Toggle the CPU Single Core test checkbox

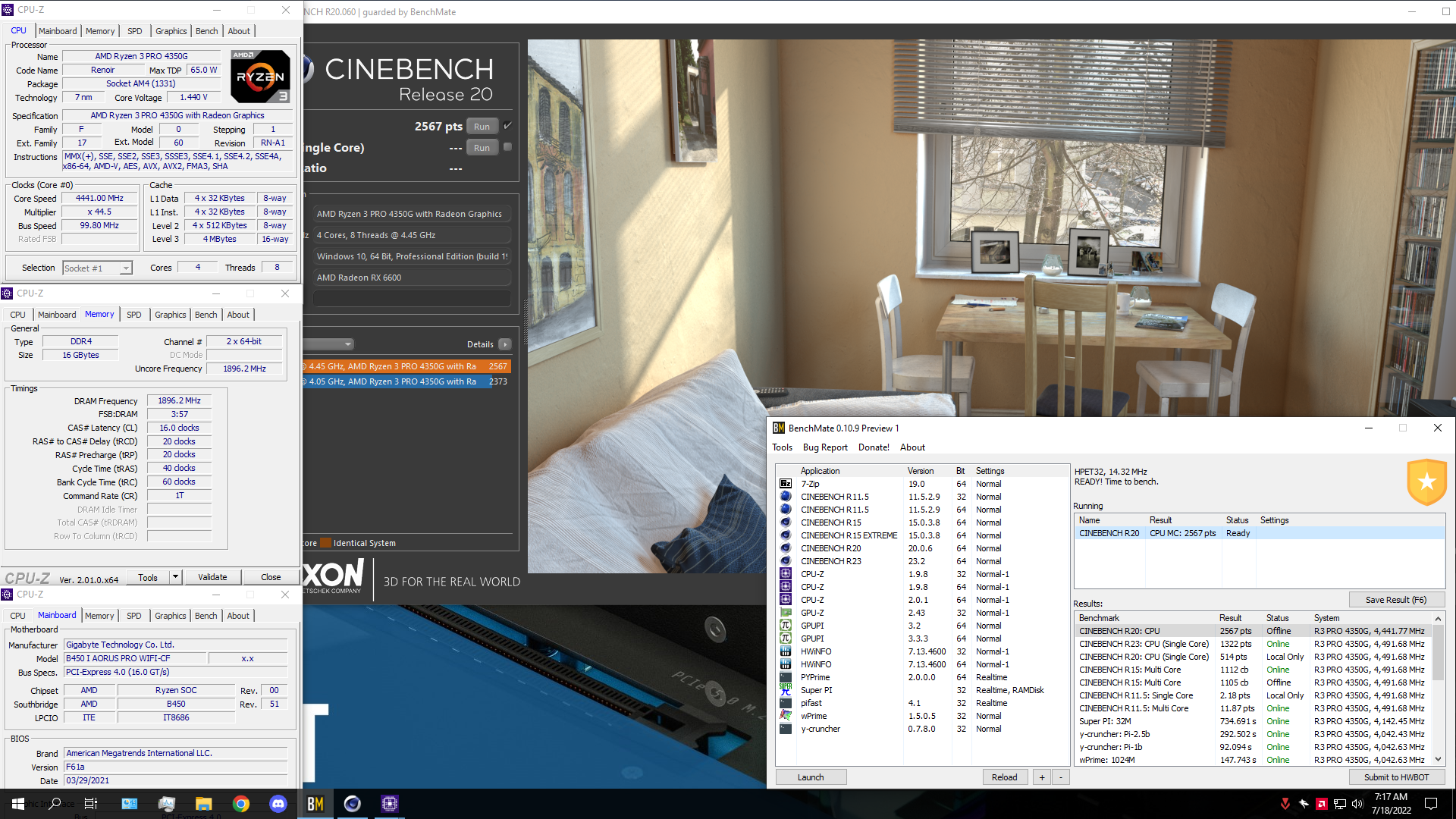tap(508, 147)
